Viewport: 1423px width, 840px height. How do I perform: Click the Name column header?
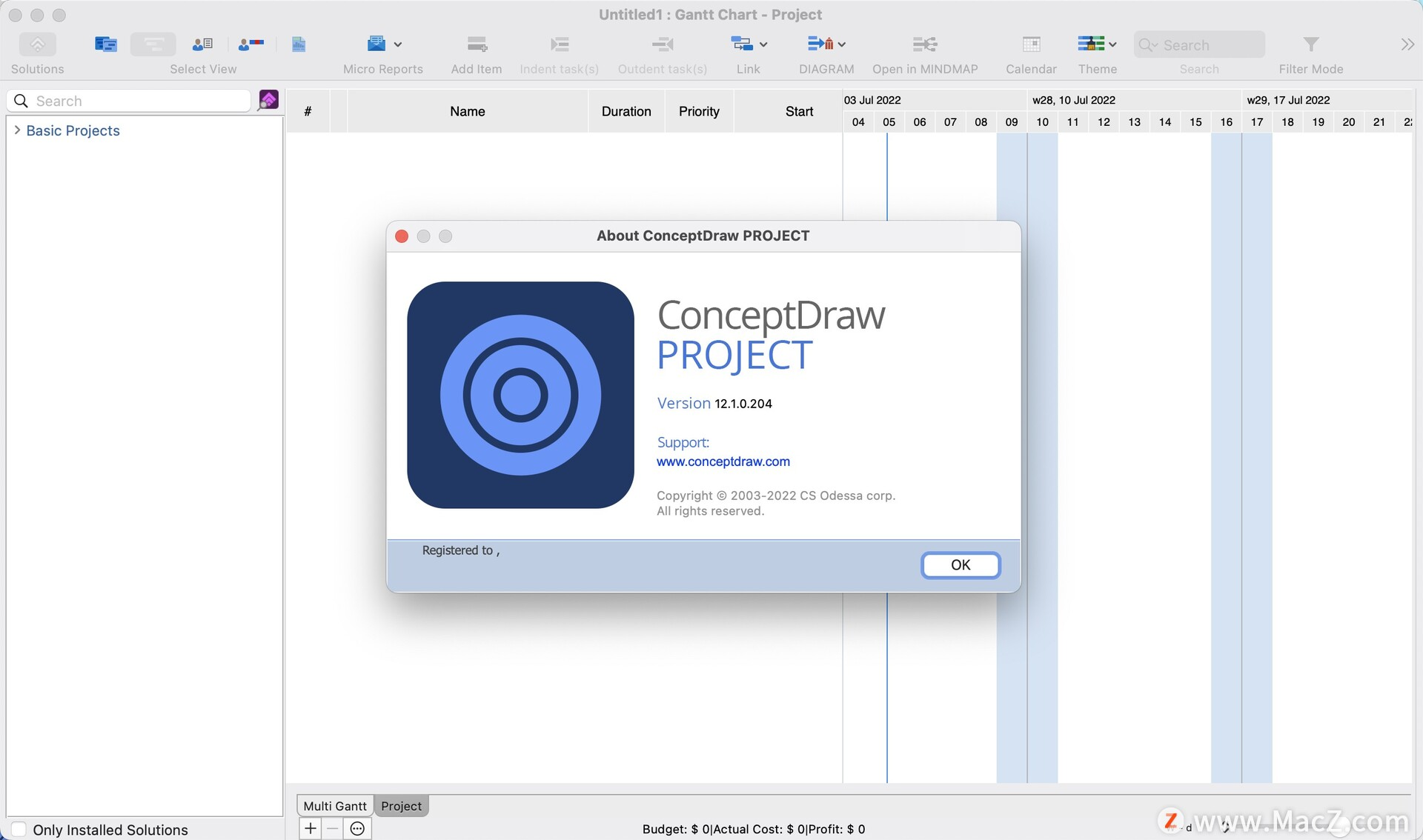click(x=467, y=111)
